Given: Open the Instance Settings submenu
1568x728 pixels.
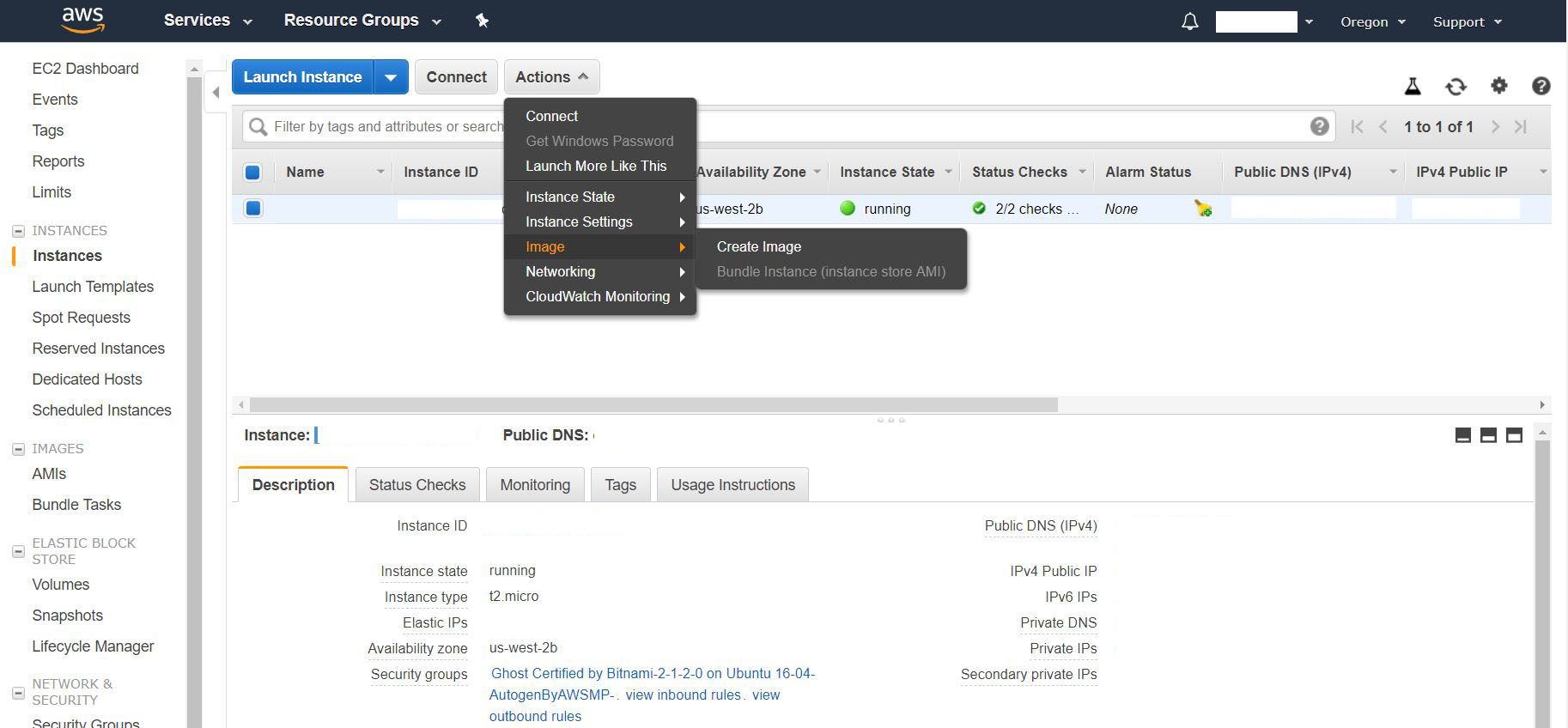Looking at the screenshot, I should tap(600, 221).
